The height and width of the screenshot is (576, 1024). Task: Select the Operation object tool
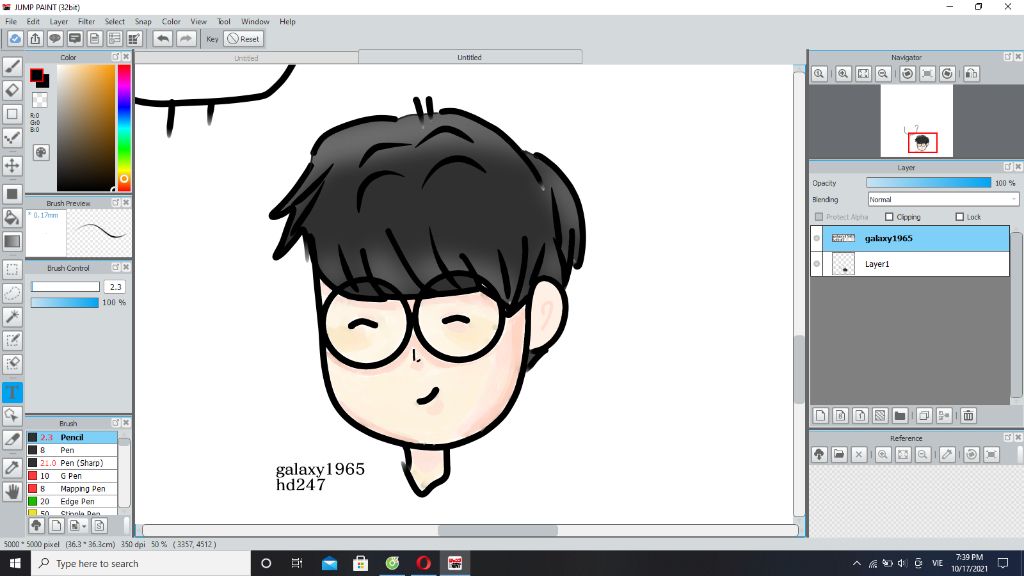pyautogui.click(x=12, y=415)
